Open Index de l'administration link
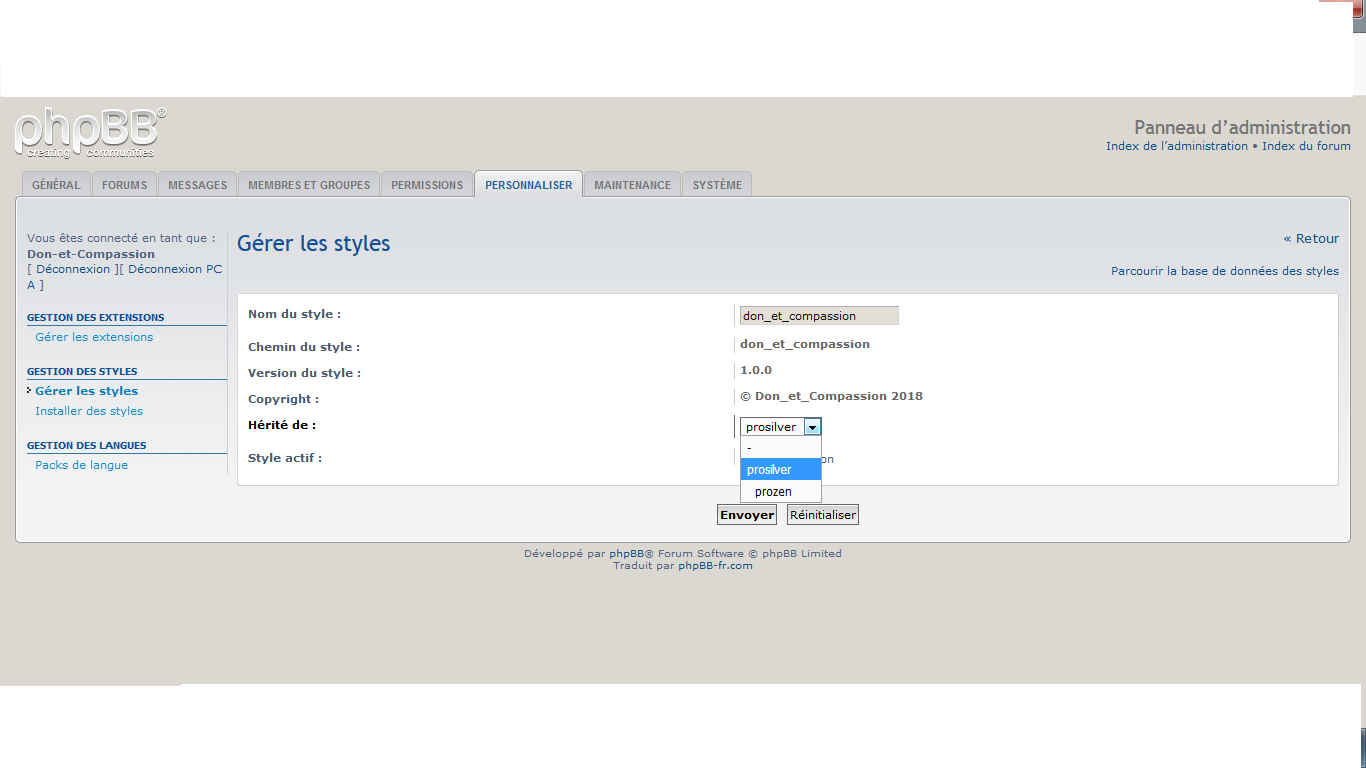1366x768 pixels. click(1177, 146)
